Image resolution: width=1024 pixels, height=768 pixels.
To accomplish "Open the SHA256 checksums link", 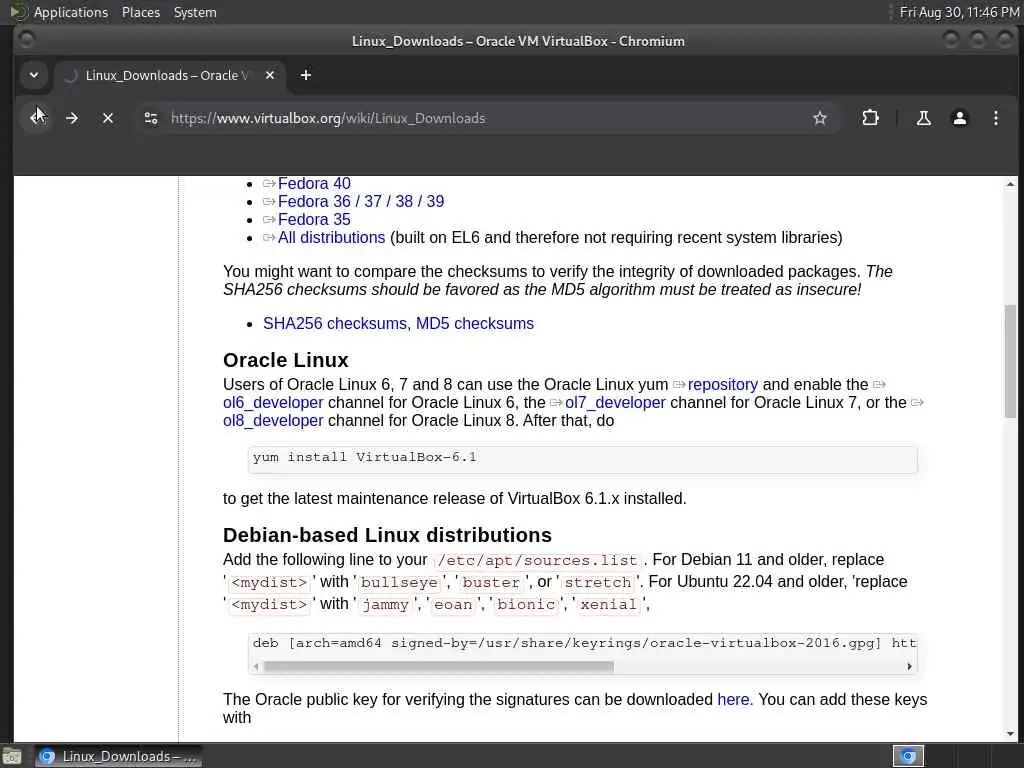I will (x=334, y=323).
